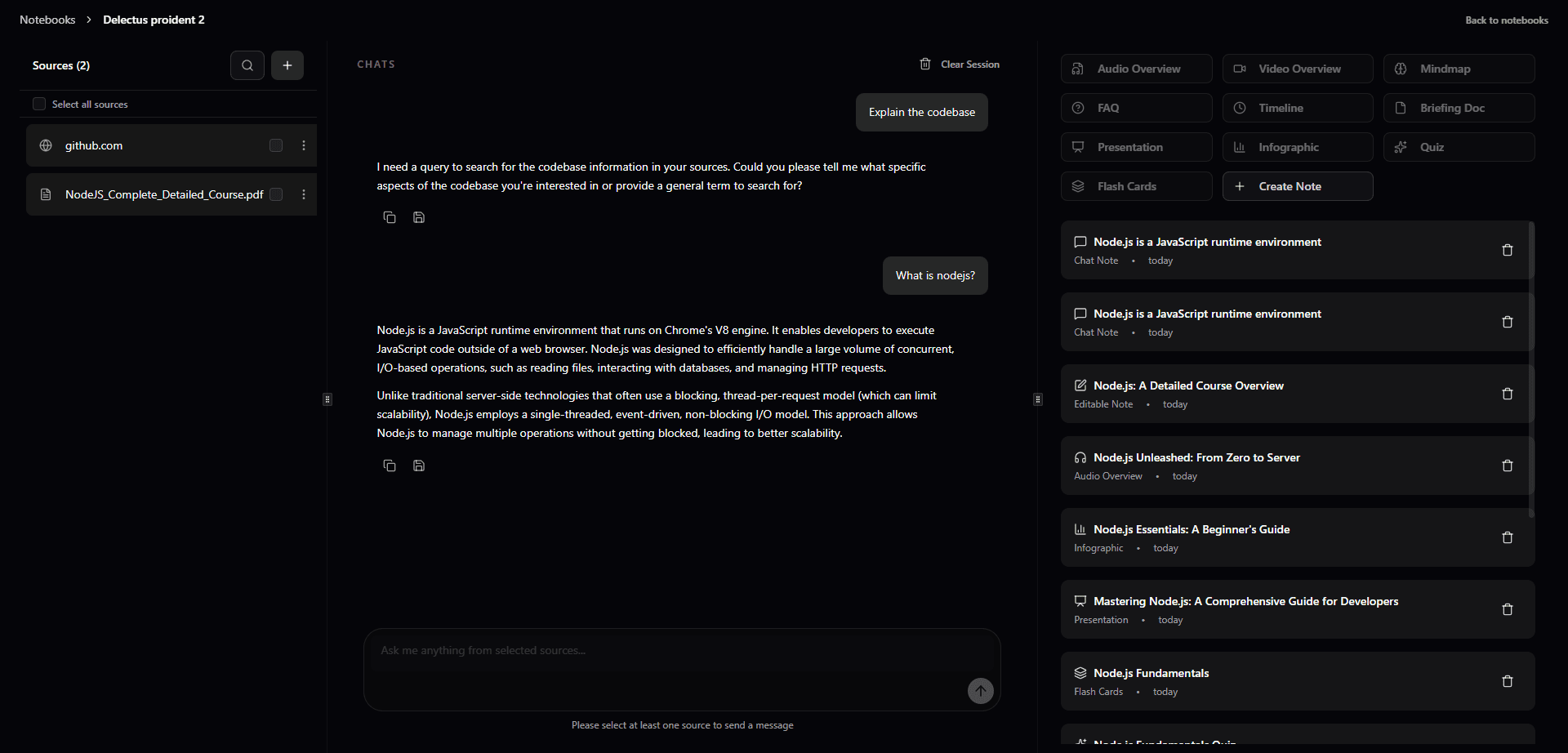Delete the Node.js Essentials infographic note
Viewport: 1568px width, 753px height.
(1508, 537)
